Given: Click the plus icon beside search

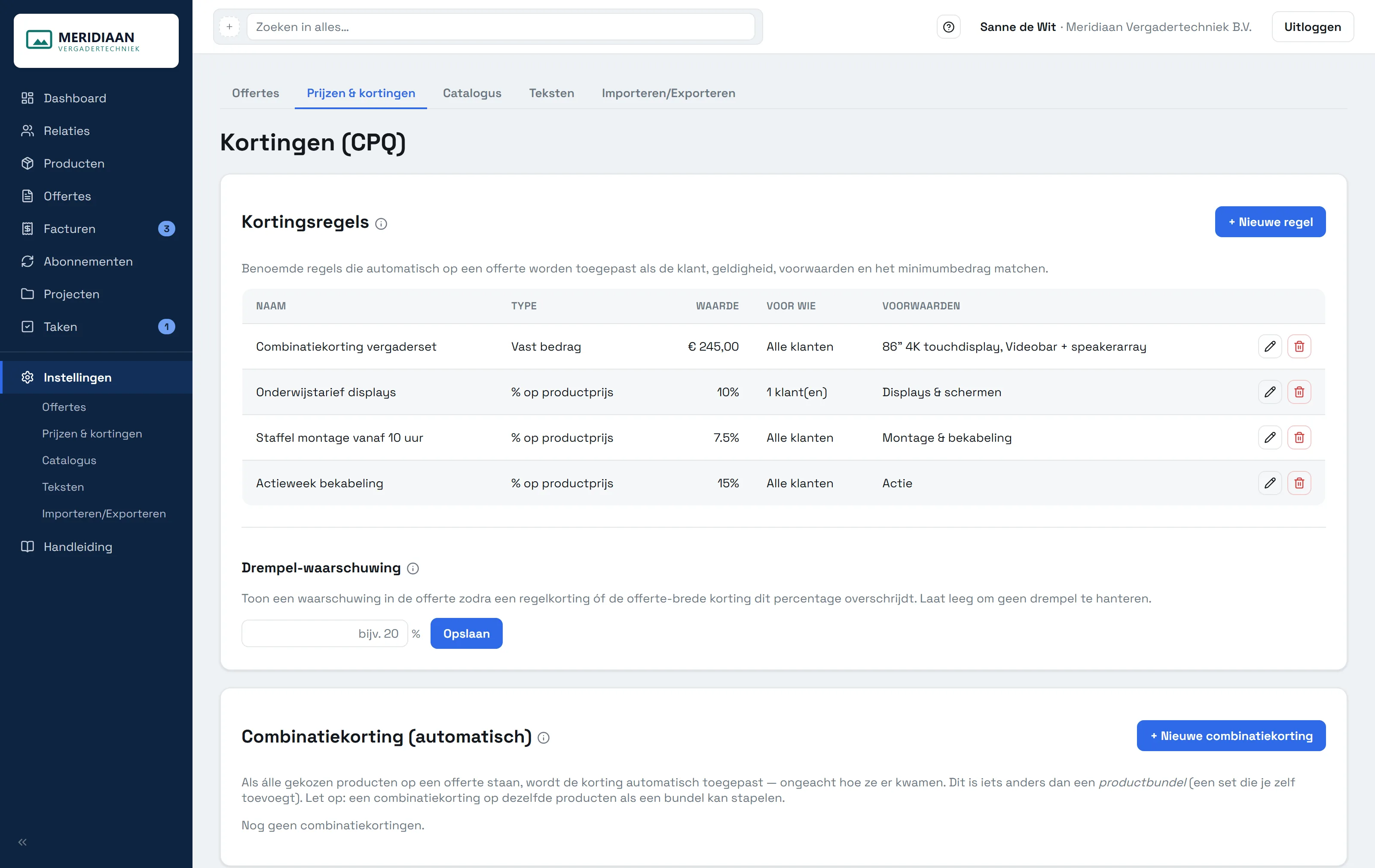Looking at the screenshot, I should (229, 27).
